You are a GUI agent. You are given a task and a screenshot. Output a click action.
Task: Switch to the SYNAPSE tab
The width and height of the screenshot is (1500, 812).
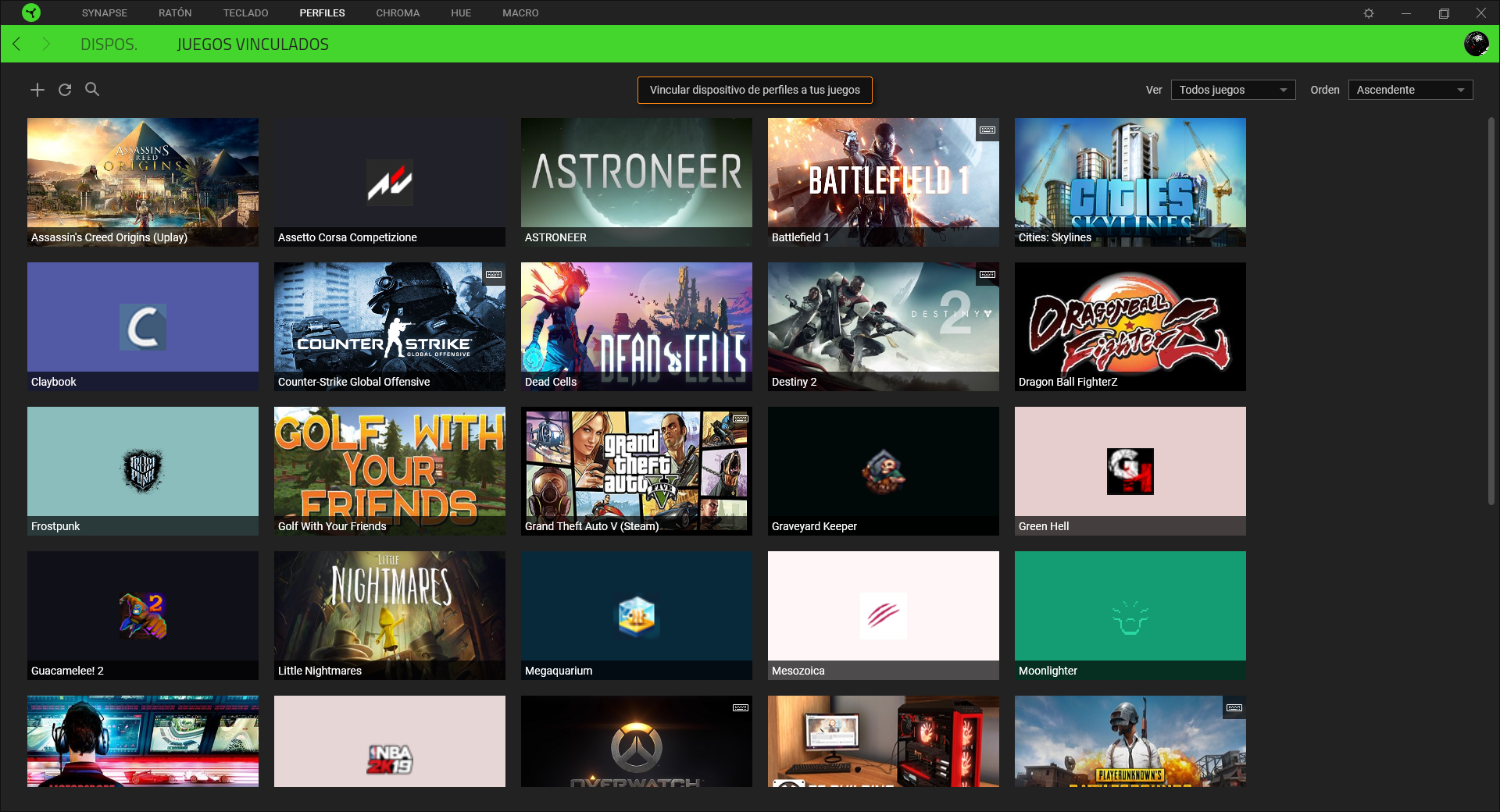(105, 13)
